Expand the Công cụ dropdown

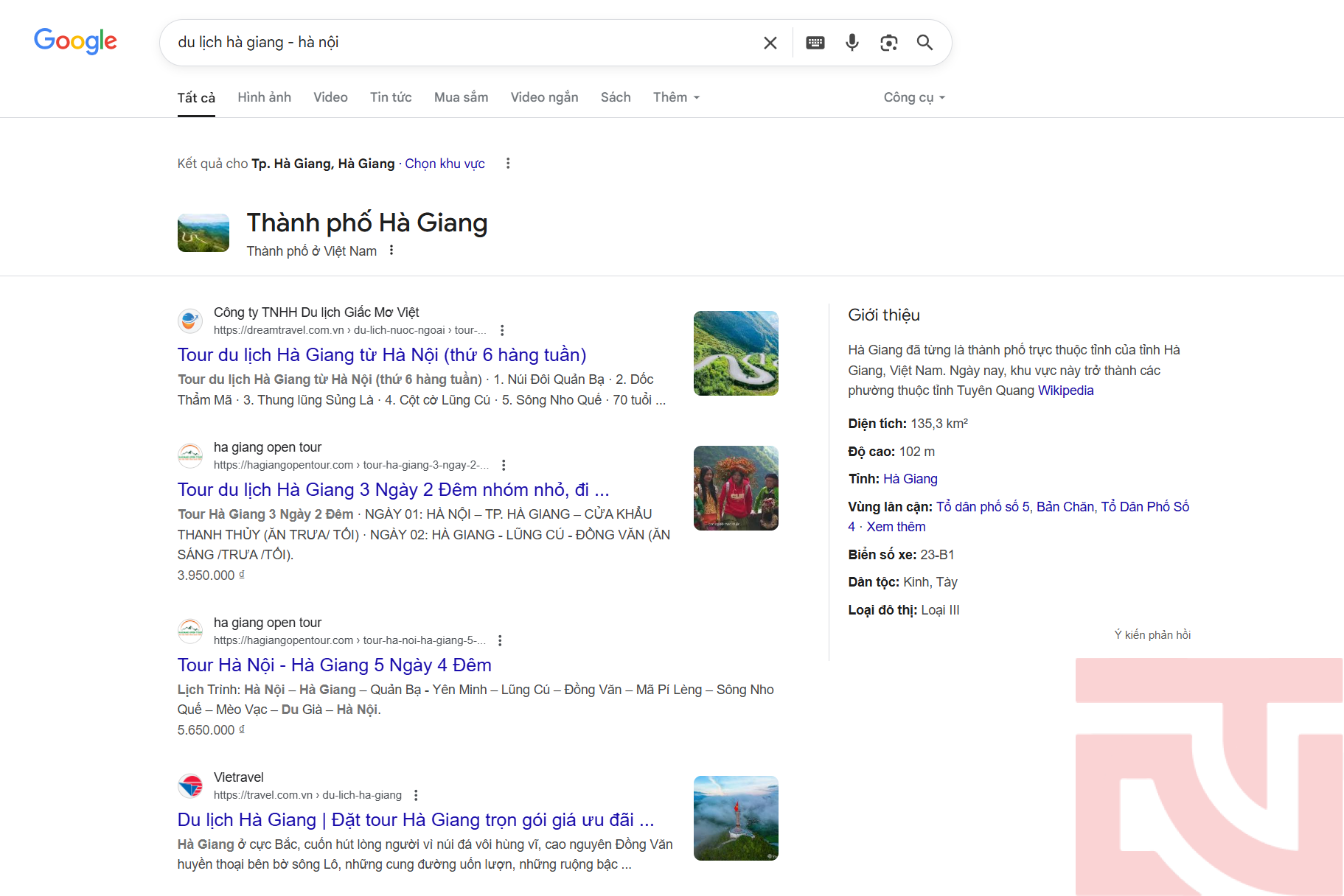[x=914, y=97]
